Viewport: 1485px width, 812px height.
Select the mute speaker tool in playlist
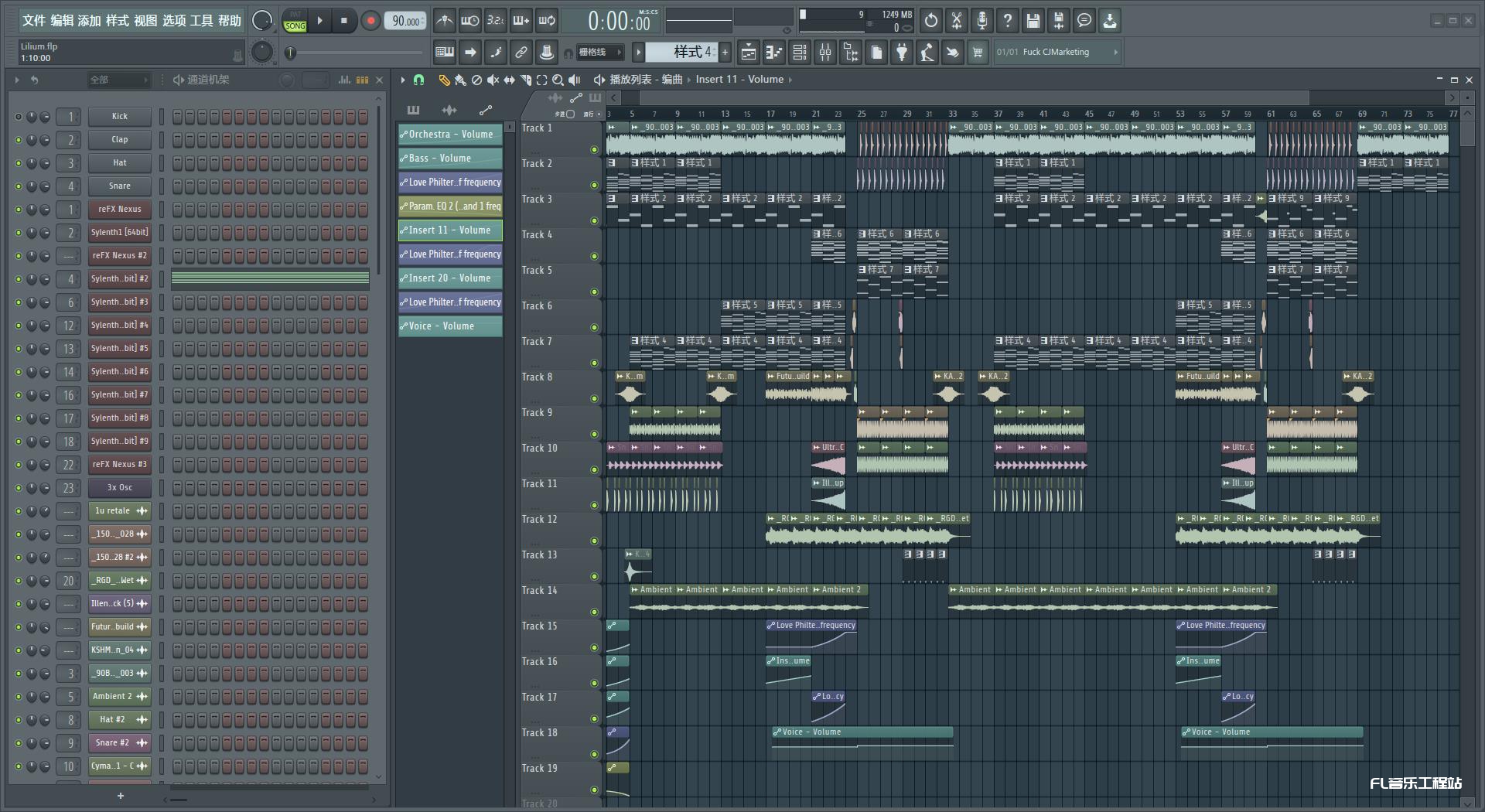click(x=493, y=80)
